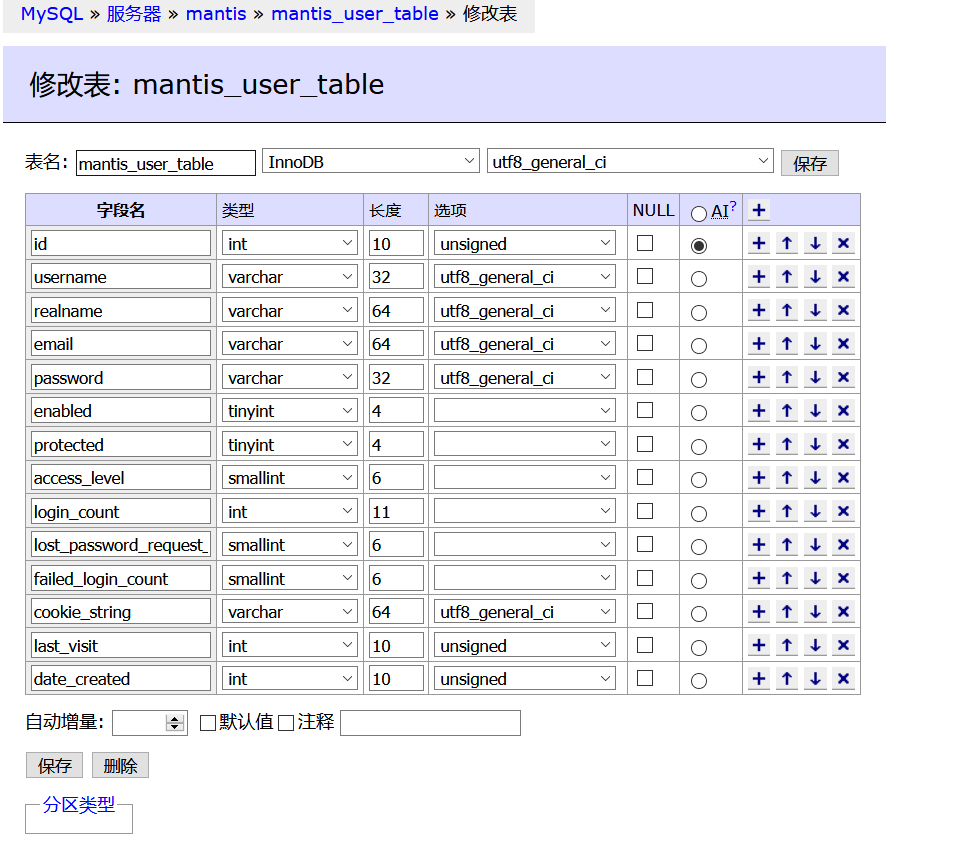This screenshot has width=973, height=844.
Task: Click the date_created length input
Action: click(x=396, y=679)
